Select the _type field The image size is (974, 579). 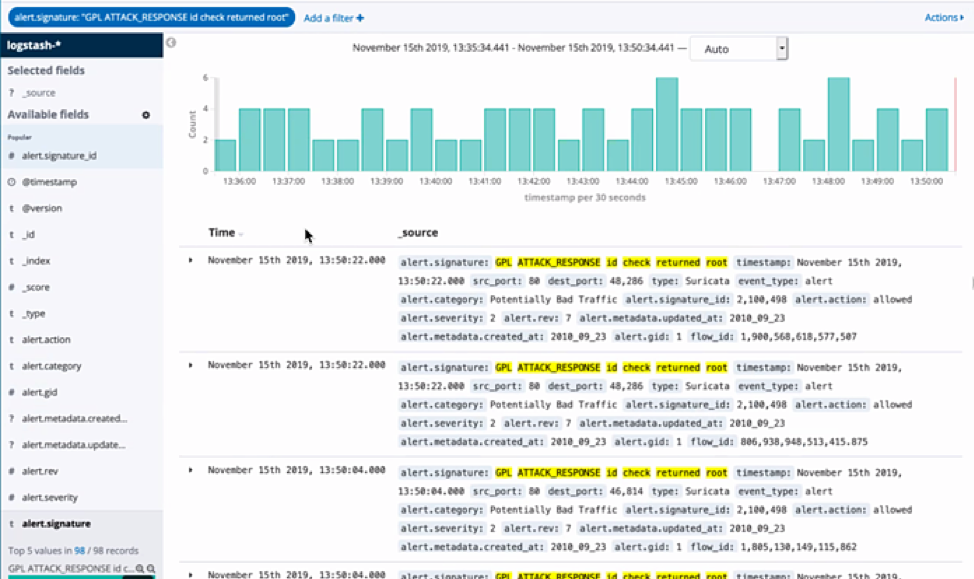[82, 313]
